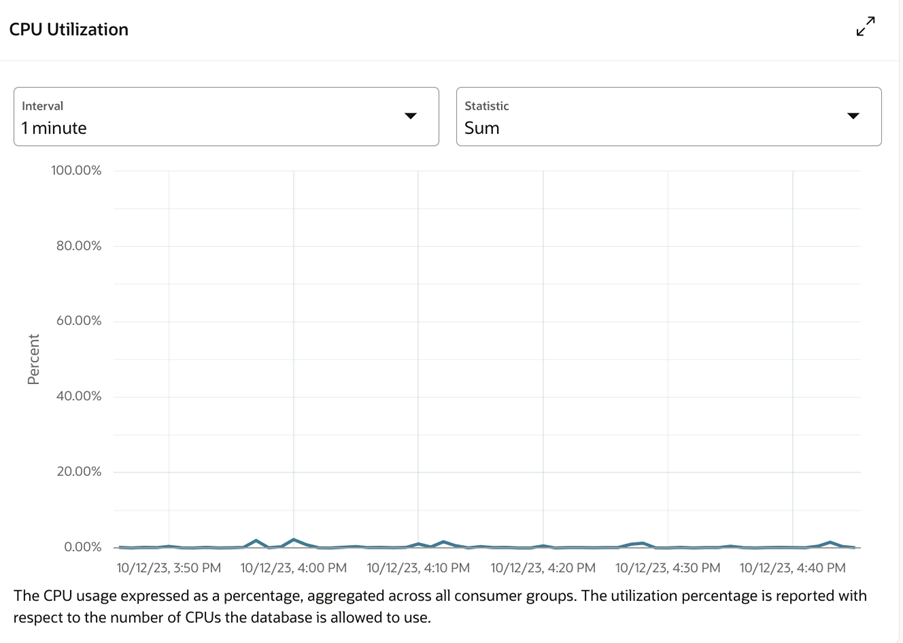903x643 pixels.
Task: Click the 80.00% y-axis label
Action: pos(79,246)
